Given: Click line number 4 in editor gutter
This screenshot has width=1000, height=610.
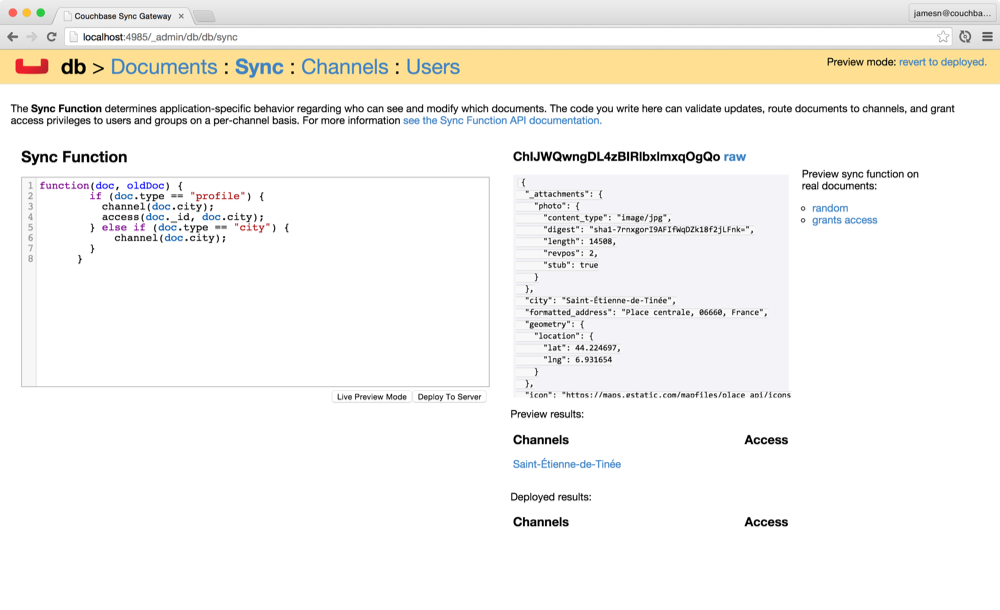Looking at the screenshot, I should (x=30, y=217).
